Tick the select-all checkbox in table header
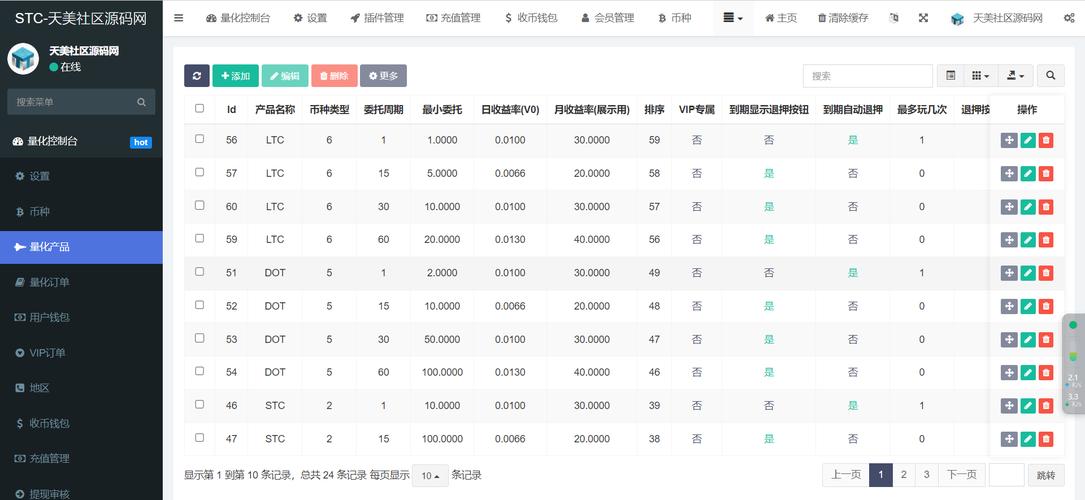 200,109
